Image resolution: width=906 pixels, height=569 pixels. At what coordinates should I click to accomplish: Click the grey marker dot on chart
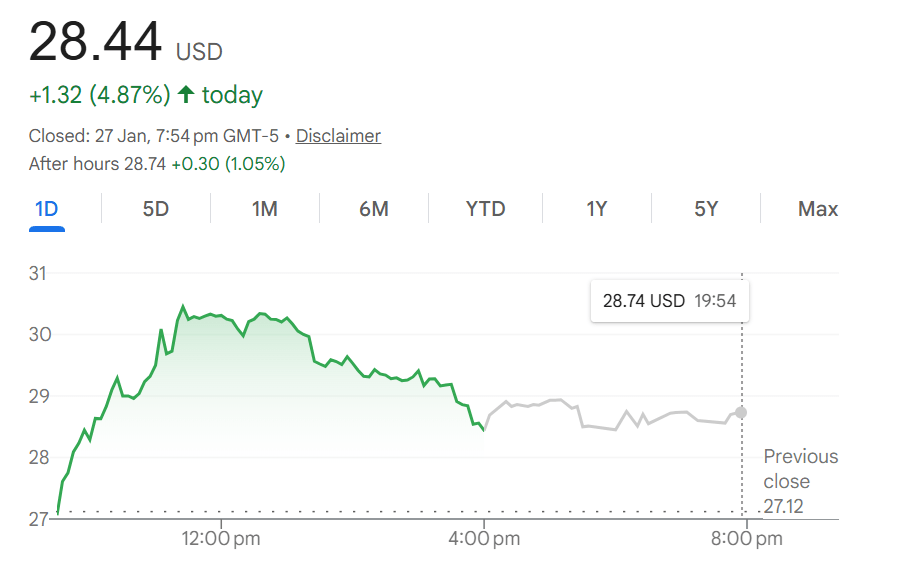pyautogui.click(x=741, y=412)
